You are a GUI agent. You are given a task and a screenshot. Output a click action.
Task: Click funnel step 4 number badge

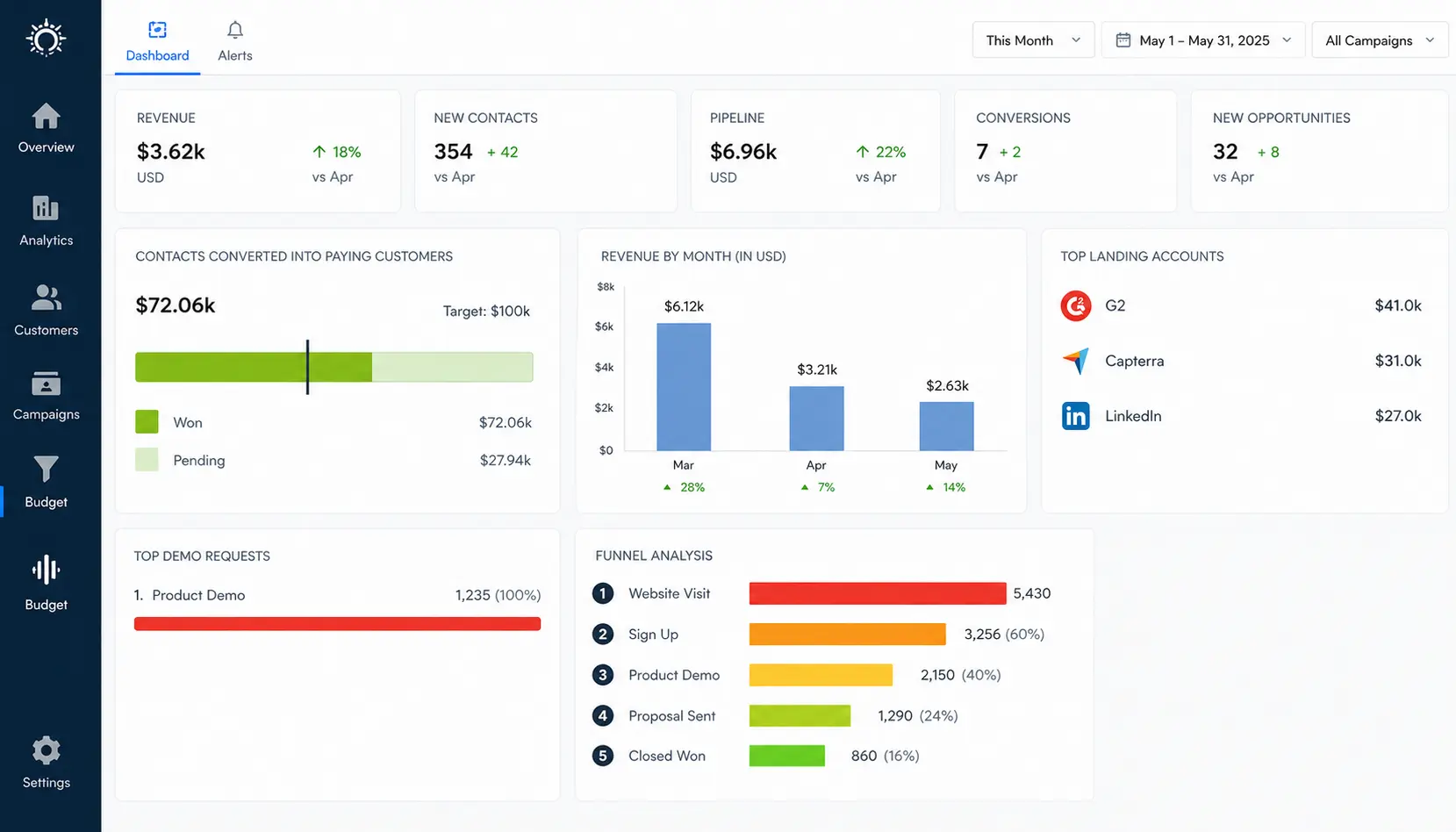click(x=603, y=715)
